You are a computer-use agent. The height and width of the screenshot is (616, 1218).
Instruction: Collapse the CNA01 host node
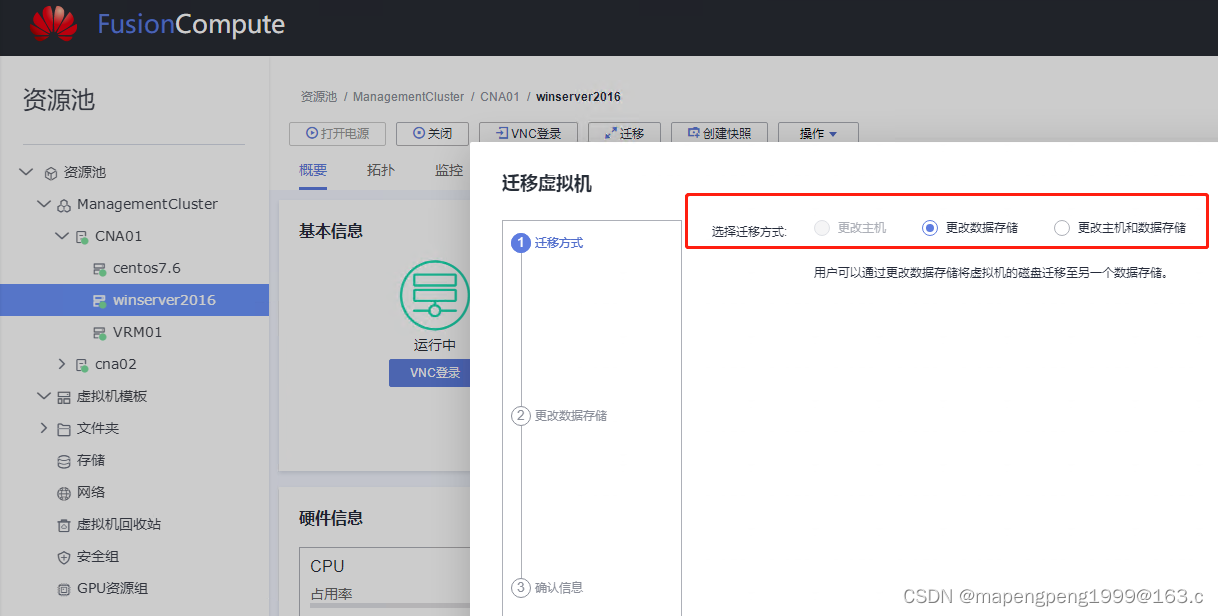(62, 236)
